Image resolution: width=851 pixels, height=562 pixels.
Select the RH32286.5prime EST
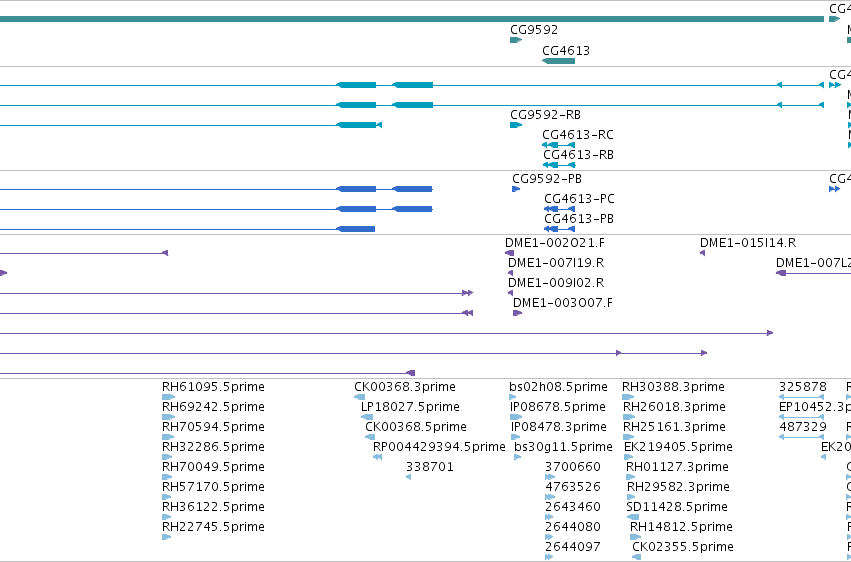pos(167,457)
